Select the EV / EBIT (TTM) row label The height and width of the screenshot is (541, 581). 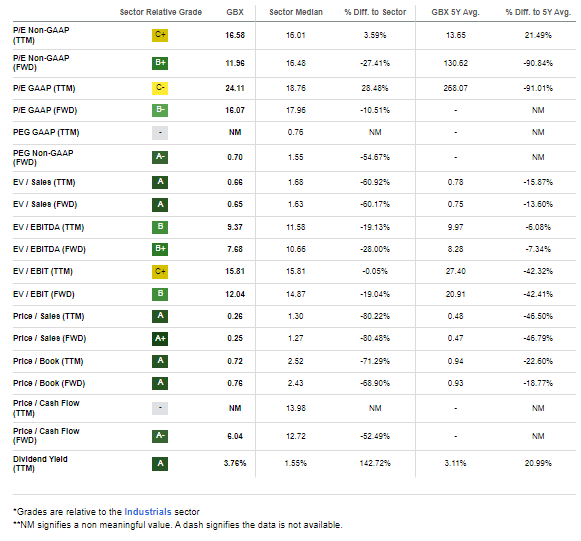(43, 271)
